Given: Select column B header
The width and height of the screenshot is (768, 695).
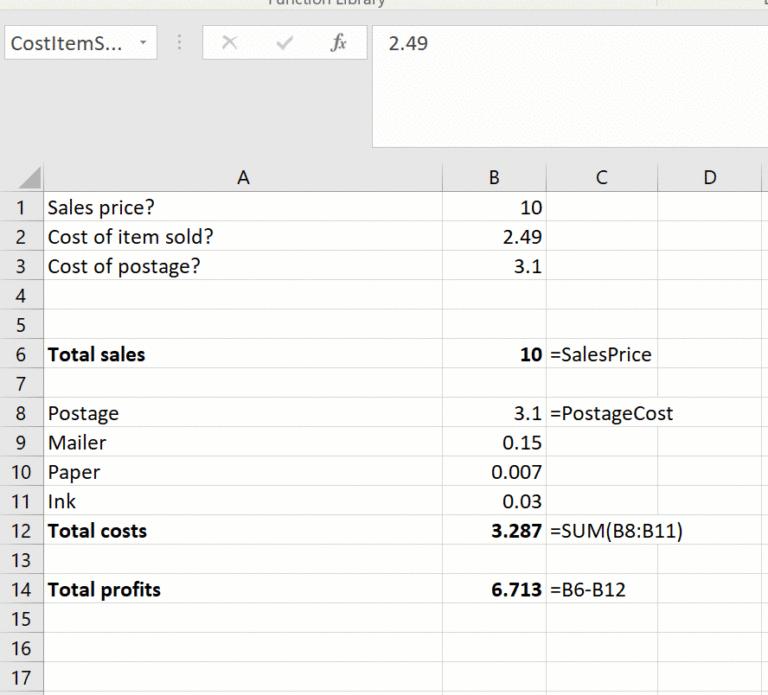Looking at the screenshot, I should pos(494,178).
